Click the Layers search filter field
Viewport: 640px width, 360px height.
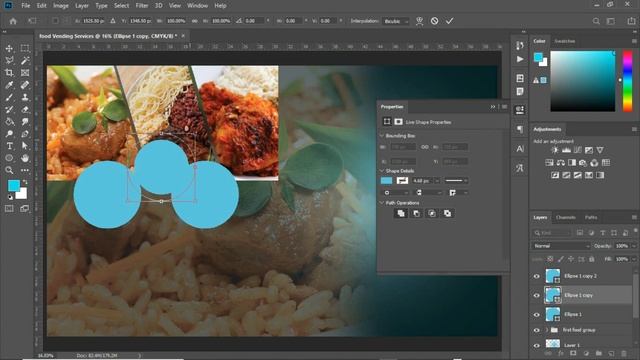[x=552, y=233]
